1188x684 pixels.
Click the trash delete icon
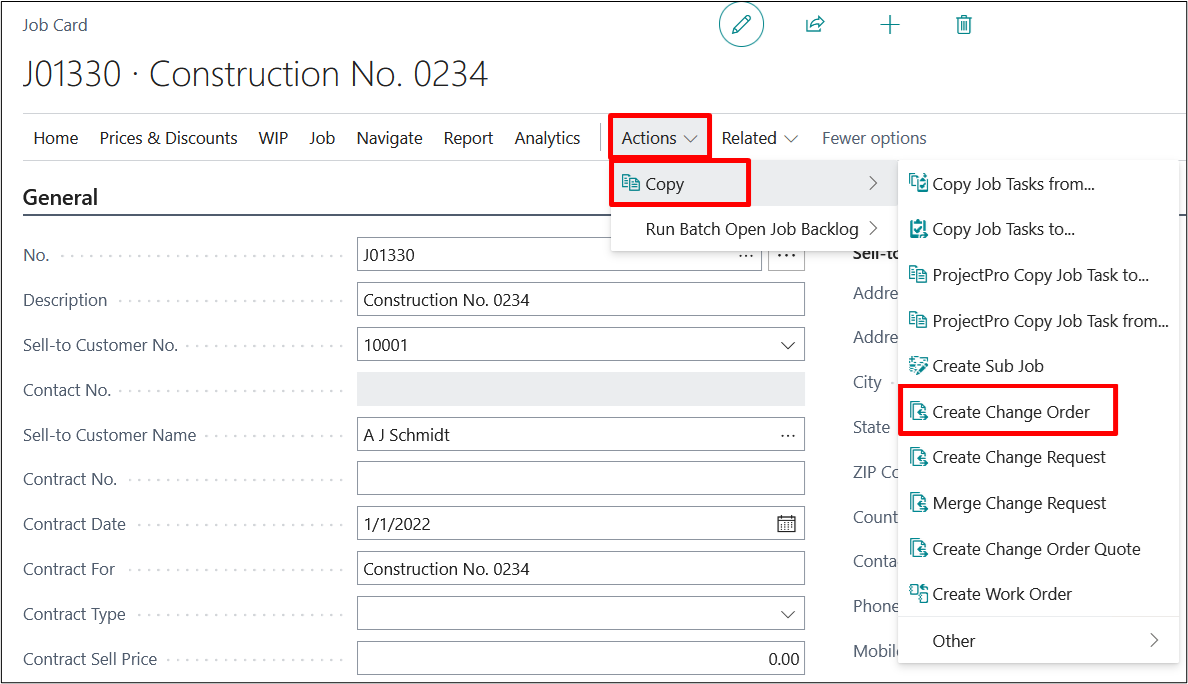[963, 25]
